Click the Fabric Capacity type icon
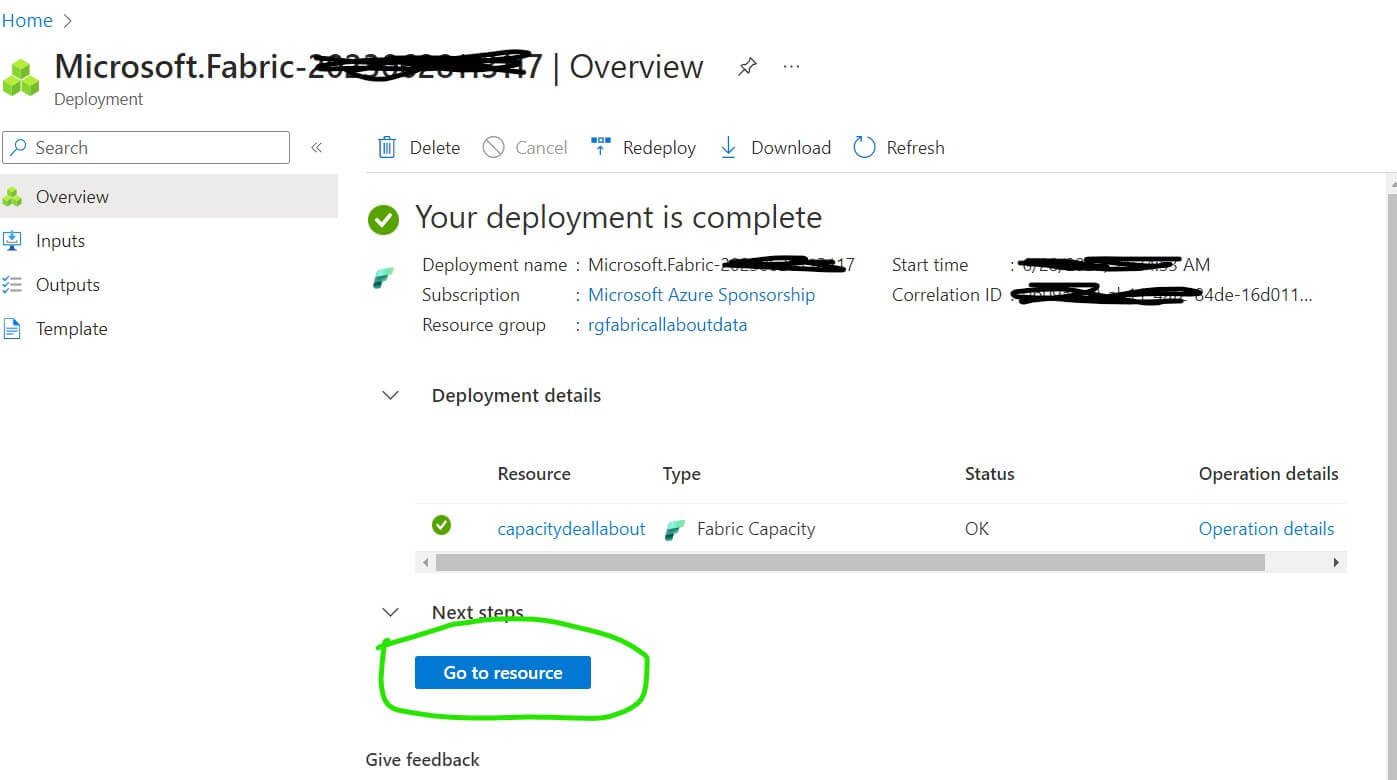Viewport: 1397px width, 780px height. pyautogui.click(x=675, y=529)
